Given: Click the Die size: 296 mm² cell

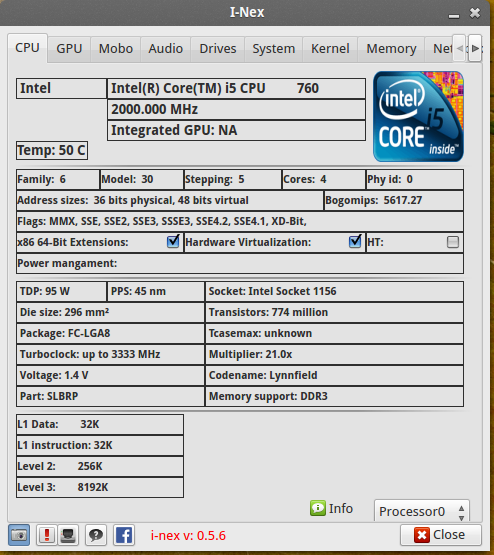Looking at the screenshot, I should [110, 313].
